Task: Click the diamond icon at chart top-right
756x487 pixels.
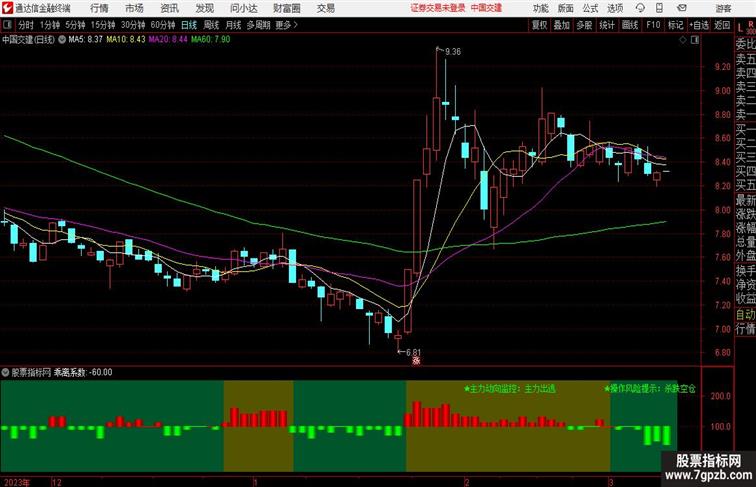Action: (x=683, y=40)
